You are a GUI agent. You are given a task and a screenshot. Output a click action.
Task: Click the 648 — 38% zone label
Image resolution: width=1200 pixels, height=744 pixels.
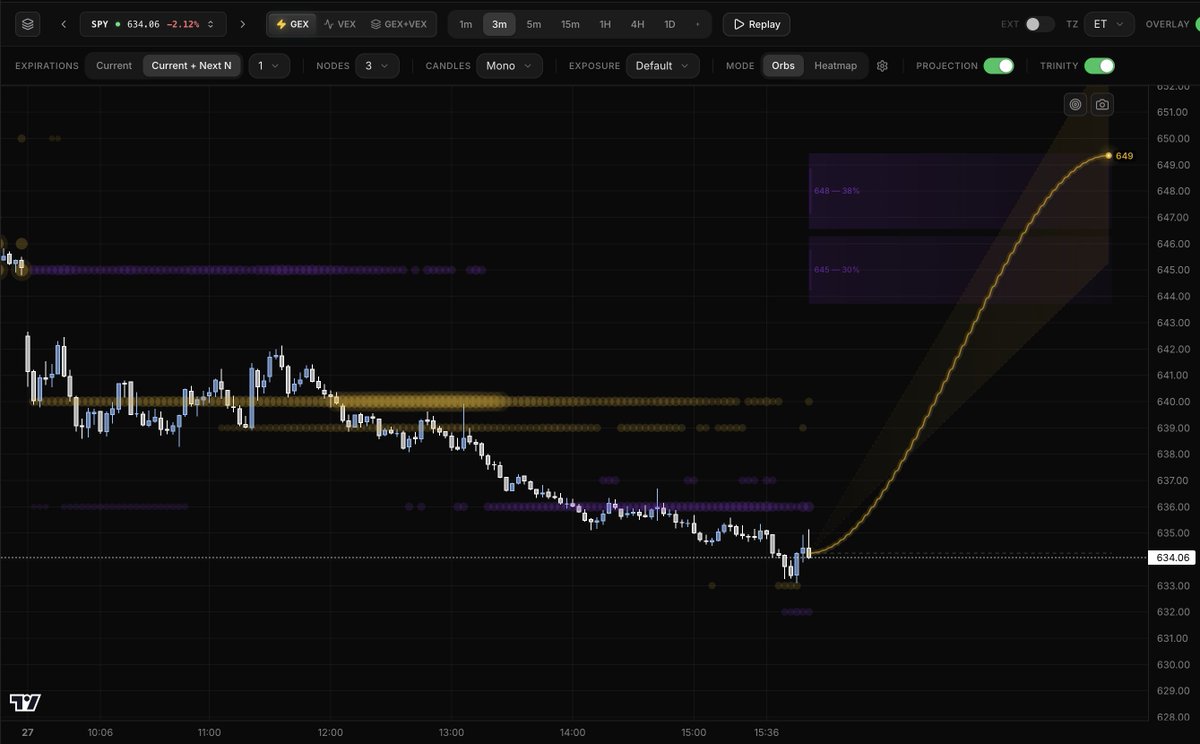pos(837,190)
